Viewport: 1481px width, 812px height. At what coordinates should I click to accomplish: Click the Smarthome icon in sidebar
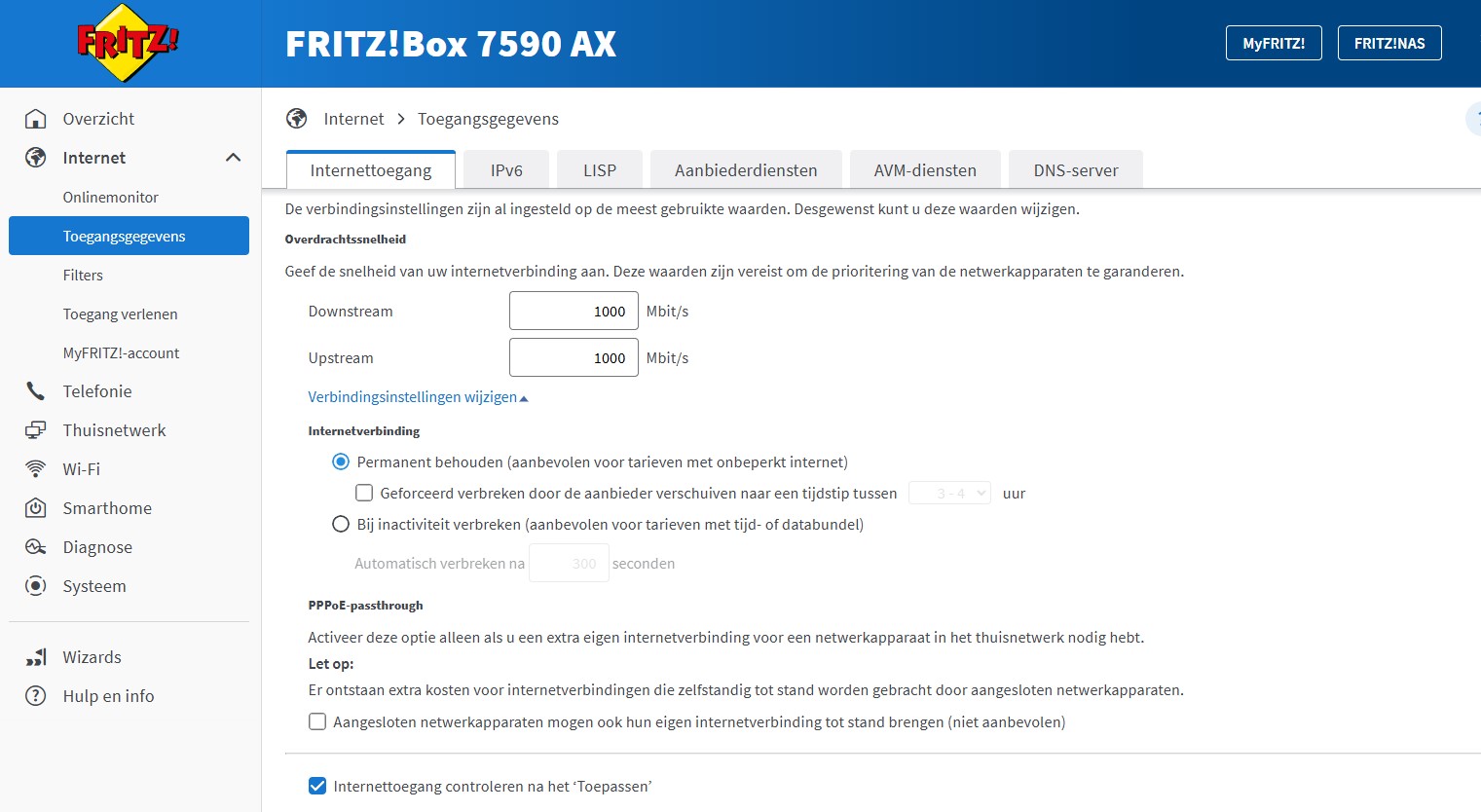click(36, 508)
